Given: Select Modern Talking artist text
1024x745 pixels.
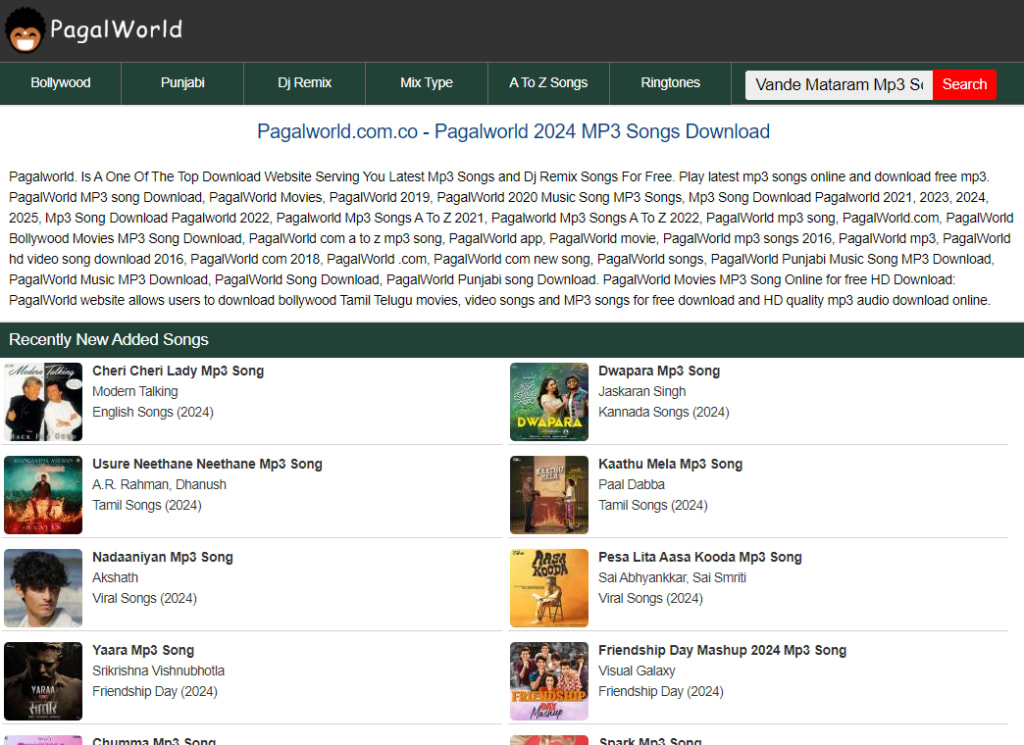Looking at the screenshot, I should [135, 391].
